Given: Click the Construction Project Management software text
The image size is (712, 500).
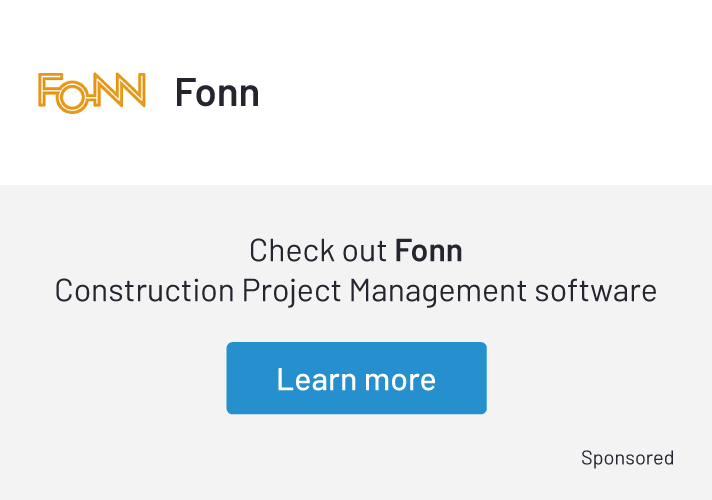Looking at the screenshot, I should click(x=356, y=291).
